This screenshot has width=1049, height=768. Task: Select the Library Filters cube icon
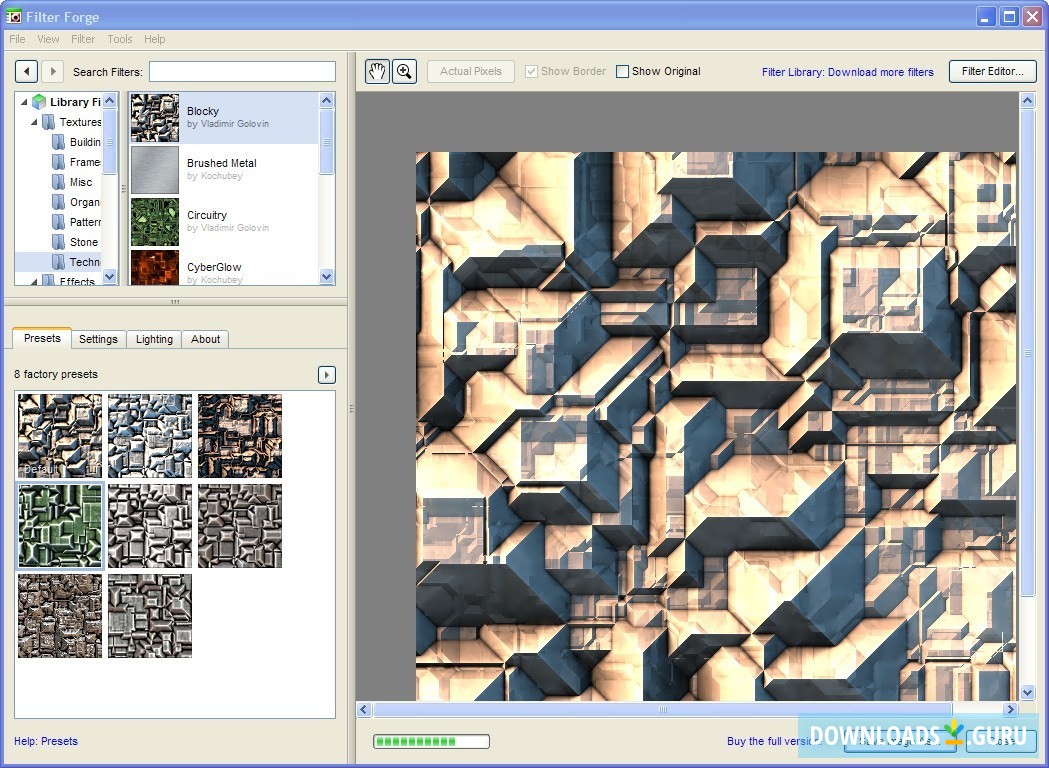[39, 102]
